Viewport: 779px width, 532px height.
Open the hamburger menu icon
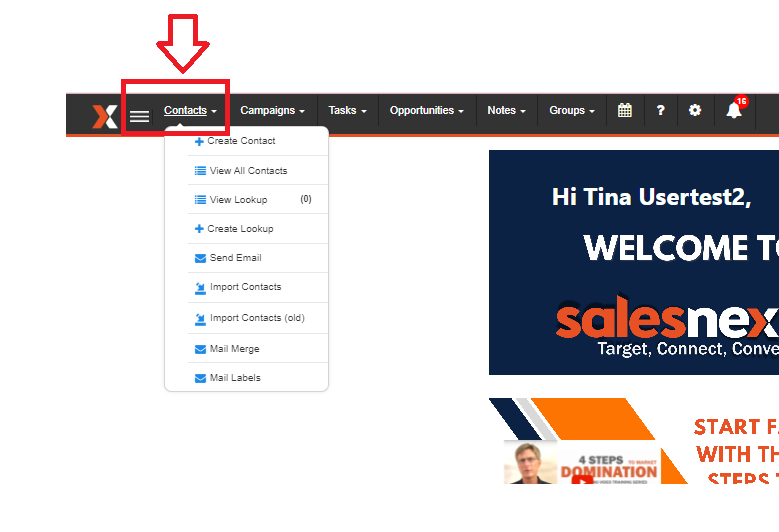coord(139,116)
